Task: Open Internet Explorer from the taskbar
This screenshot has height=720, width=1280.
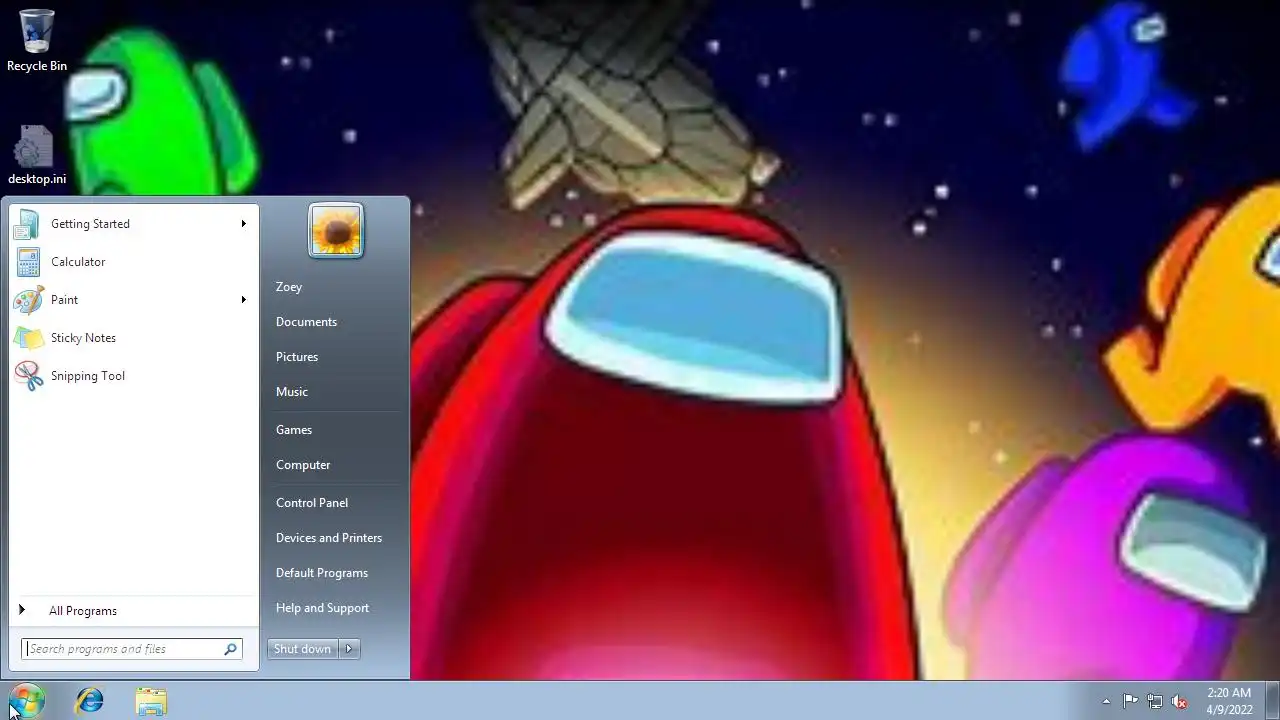Action: click(x=90, y=701)
